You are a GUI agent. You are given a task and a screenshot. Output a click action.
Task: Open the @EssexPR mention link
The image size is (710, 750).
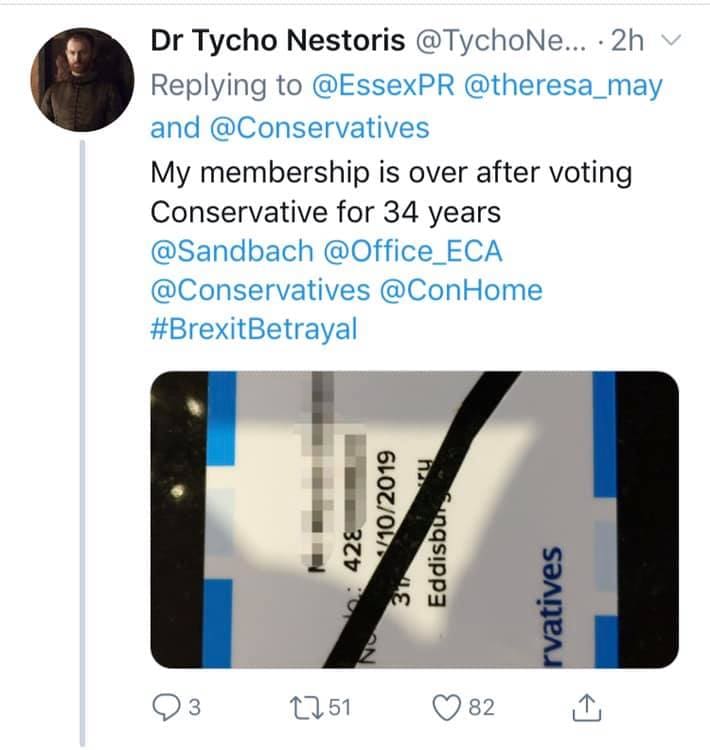tap(383, 85)
